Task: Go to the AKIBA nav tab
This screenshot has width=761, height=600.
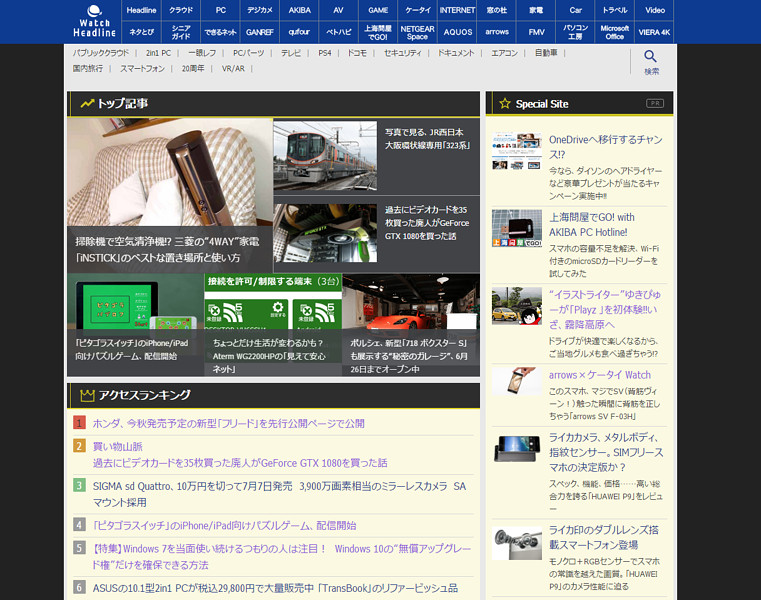Action: 299,10
